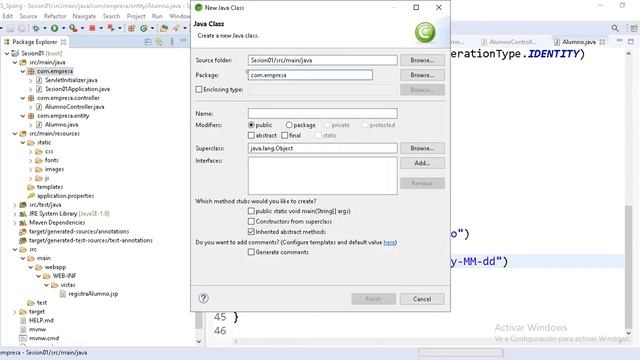The height and width of the screenshot is (360, 640).
Task: Click the Superclass input field
Action: pos(322,148)
